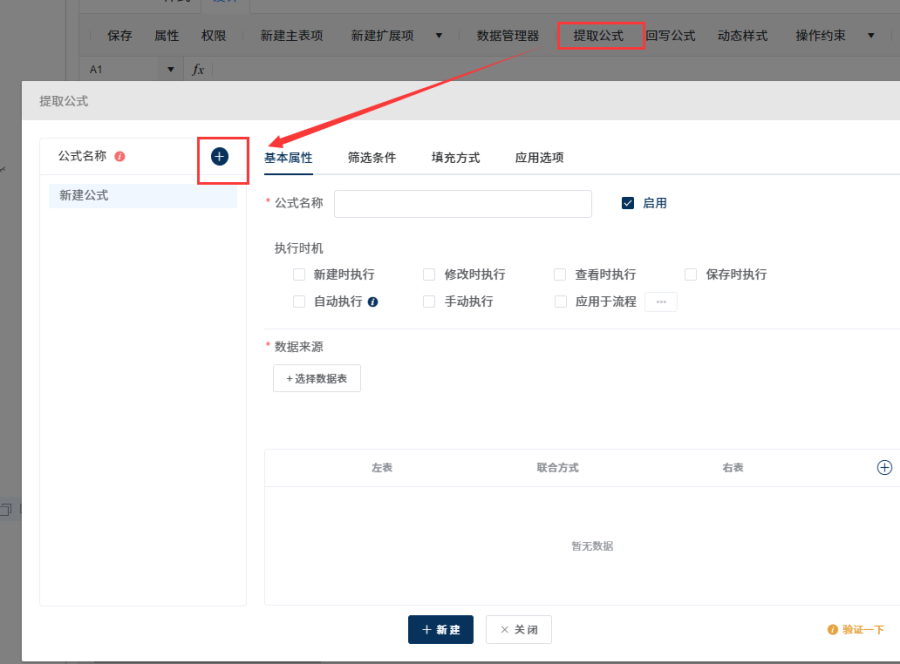Check the 手动执行 option
Screen dimensions: 900x664
(x=429, y=302)
